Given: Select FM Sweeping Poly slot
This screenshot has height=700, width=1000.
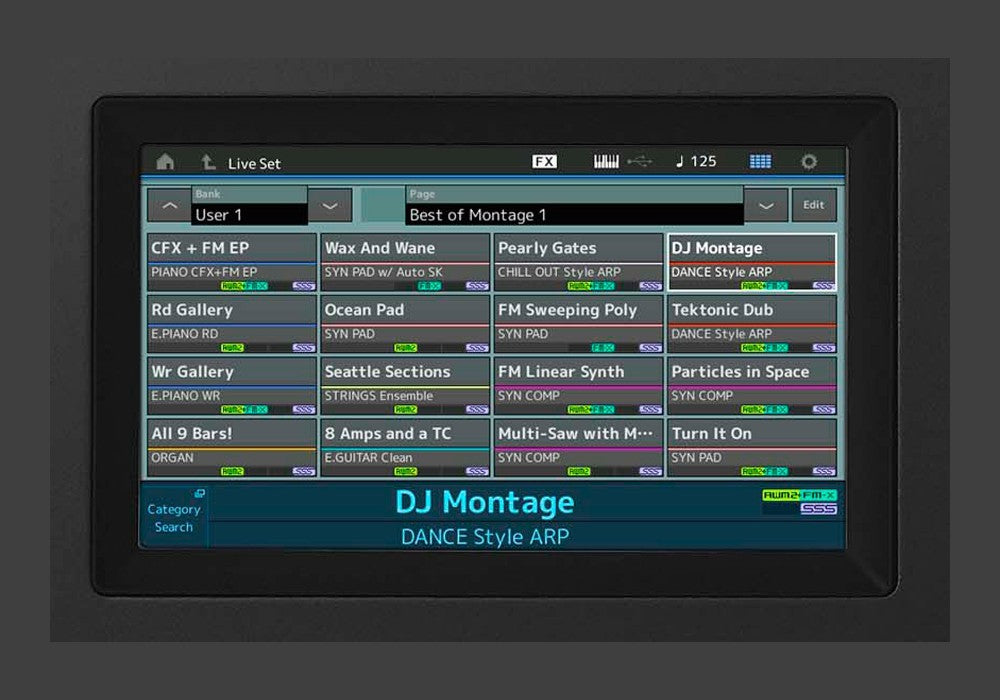Looking at the screenshot, I should 579,324.
